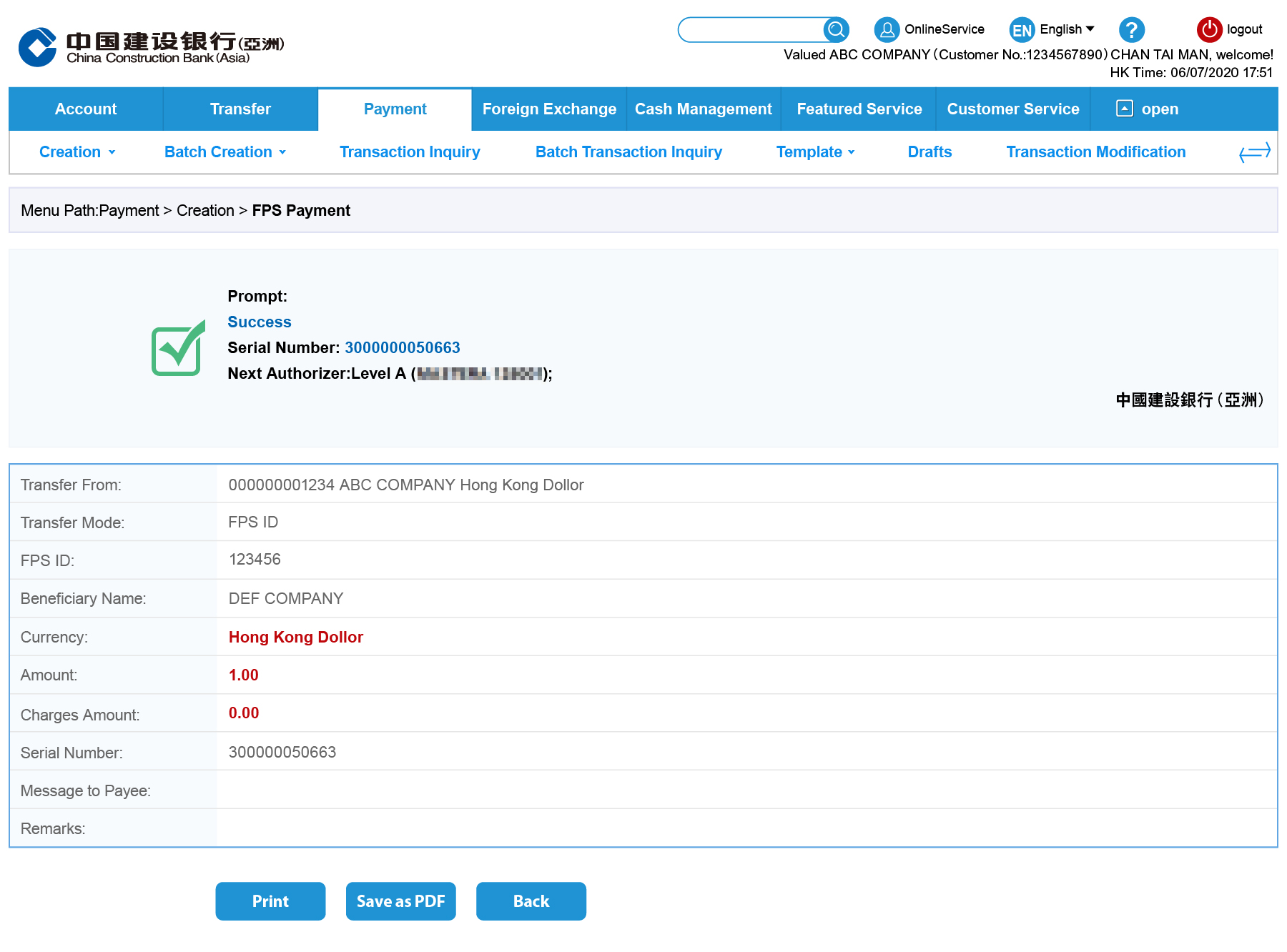The image size is (1287, 952).
Task: Click the Amount value 1.00
Action: (244, 675)
